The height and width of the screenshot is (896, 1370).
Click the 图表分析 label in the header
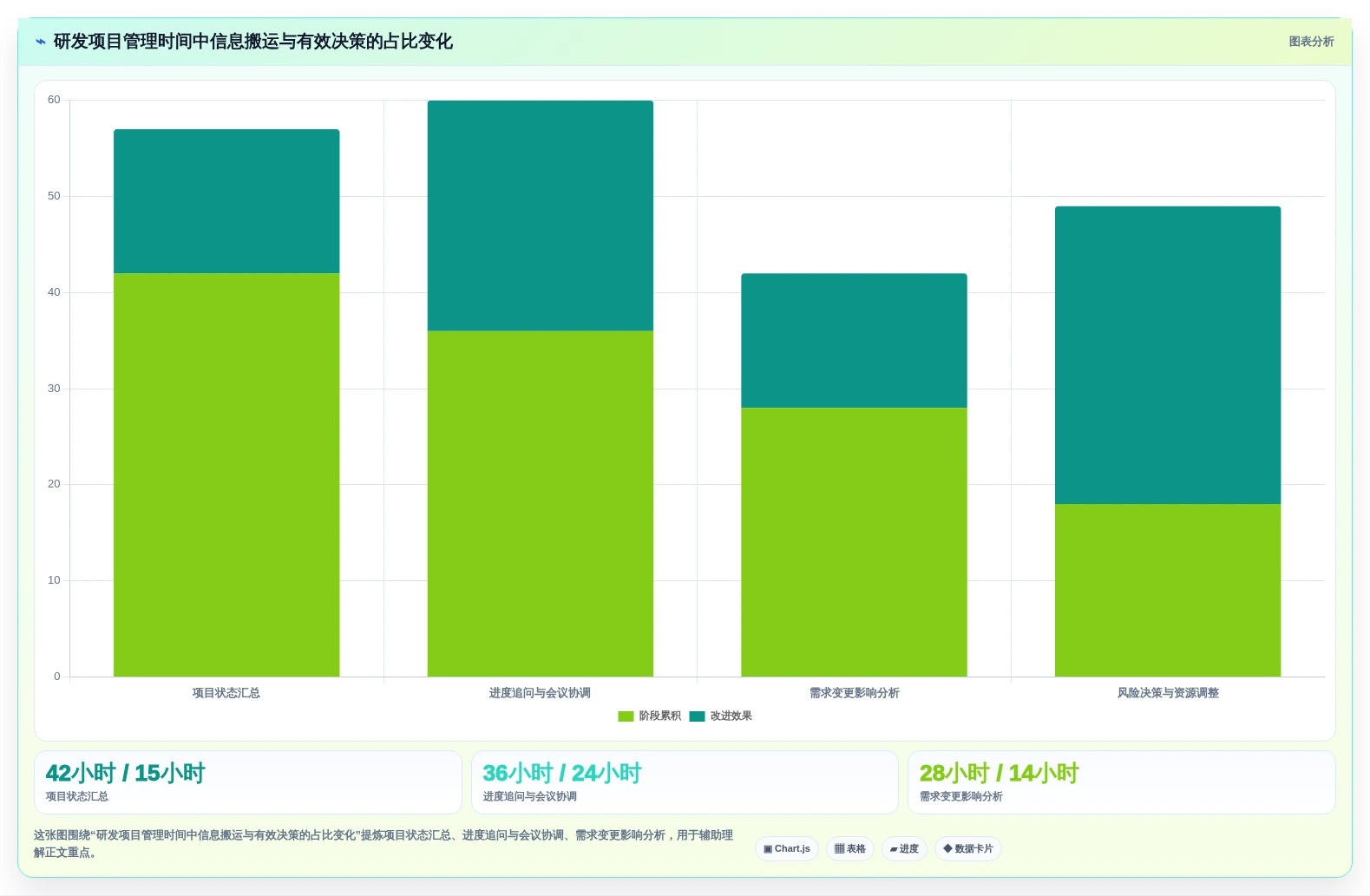pyautogui.click(x=1311, y=42)
